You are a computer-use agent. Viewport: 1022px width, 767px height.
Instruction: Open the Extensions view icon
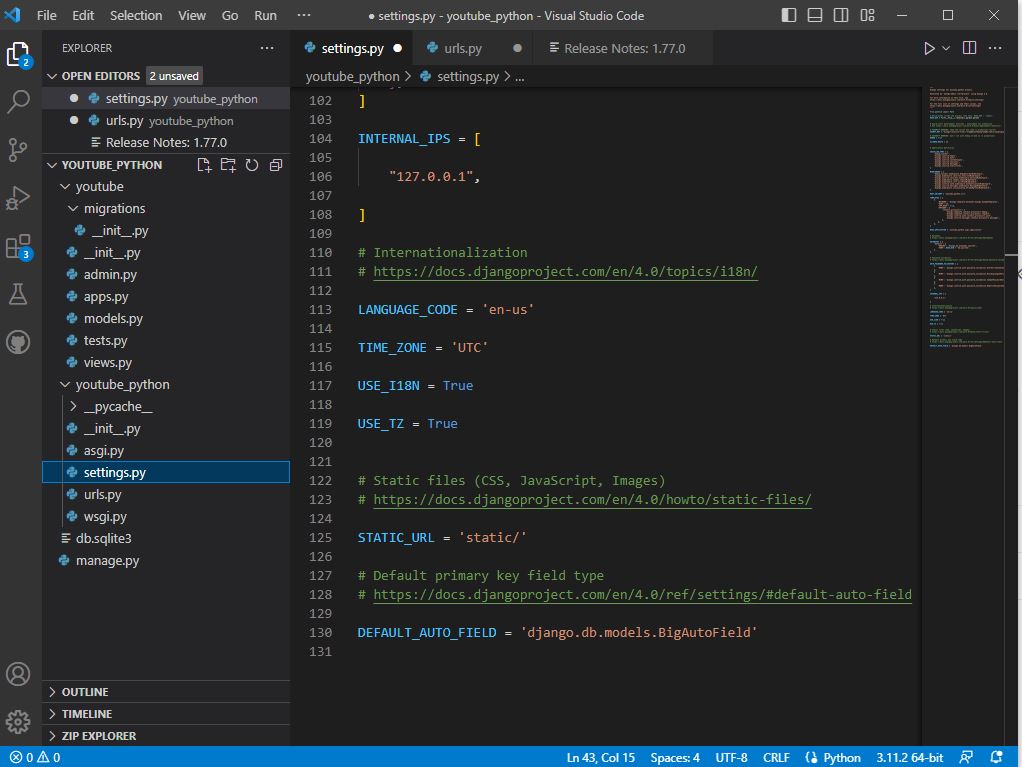click(18, 247)
